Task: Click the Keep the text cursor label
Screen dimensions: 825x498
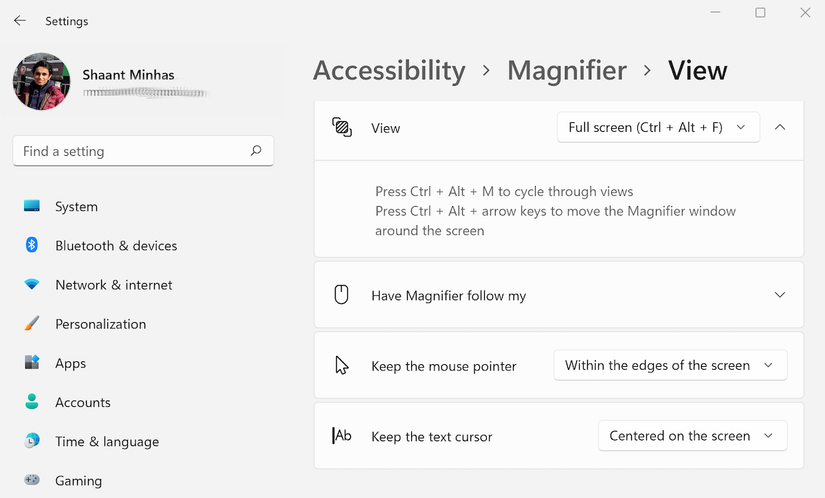Action: pyautogui.click(x=431, y=436)
